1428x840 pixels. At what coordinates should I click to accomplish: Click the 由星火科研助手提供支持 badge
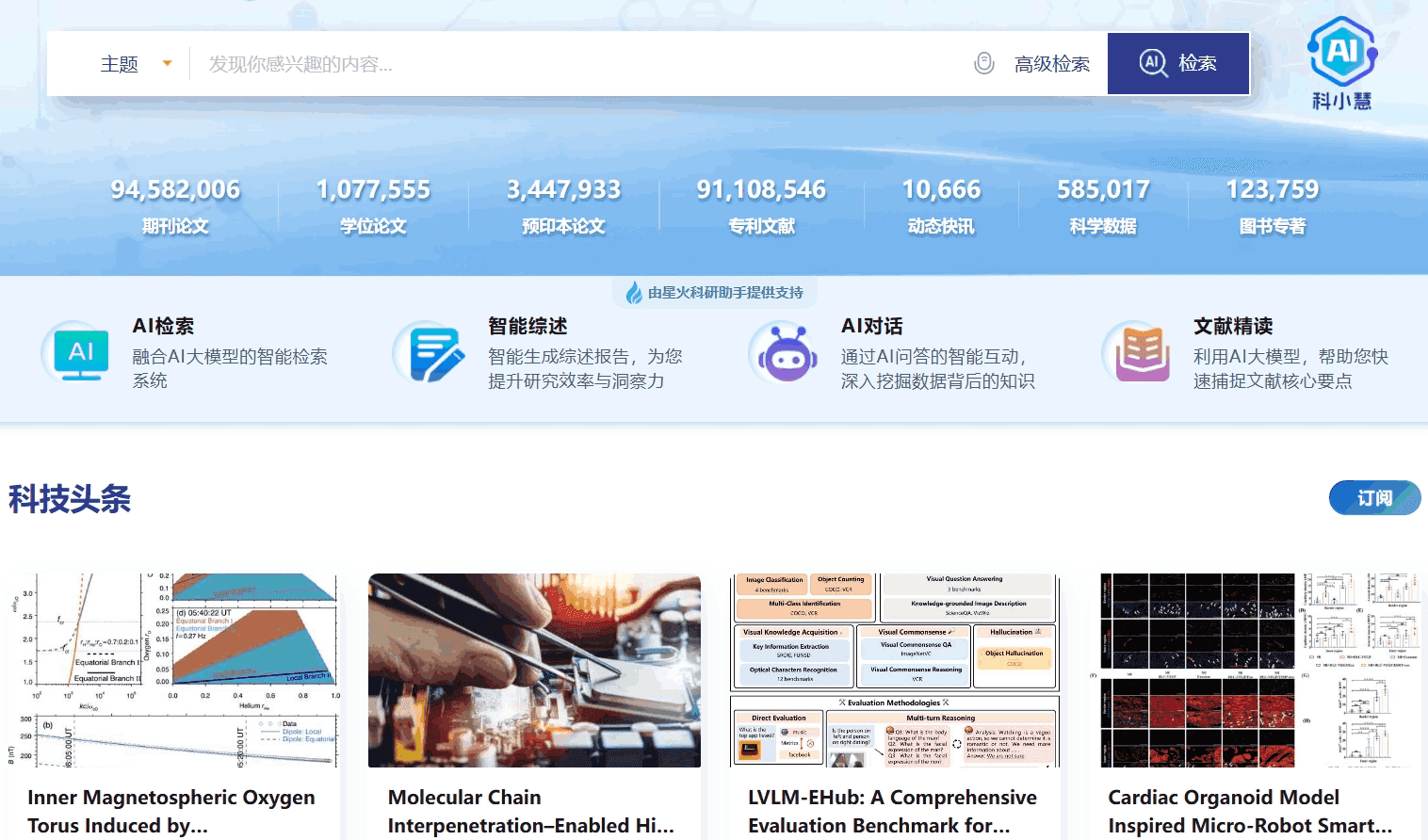[714, 292]
